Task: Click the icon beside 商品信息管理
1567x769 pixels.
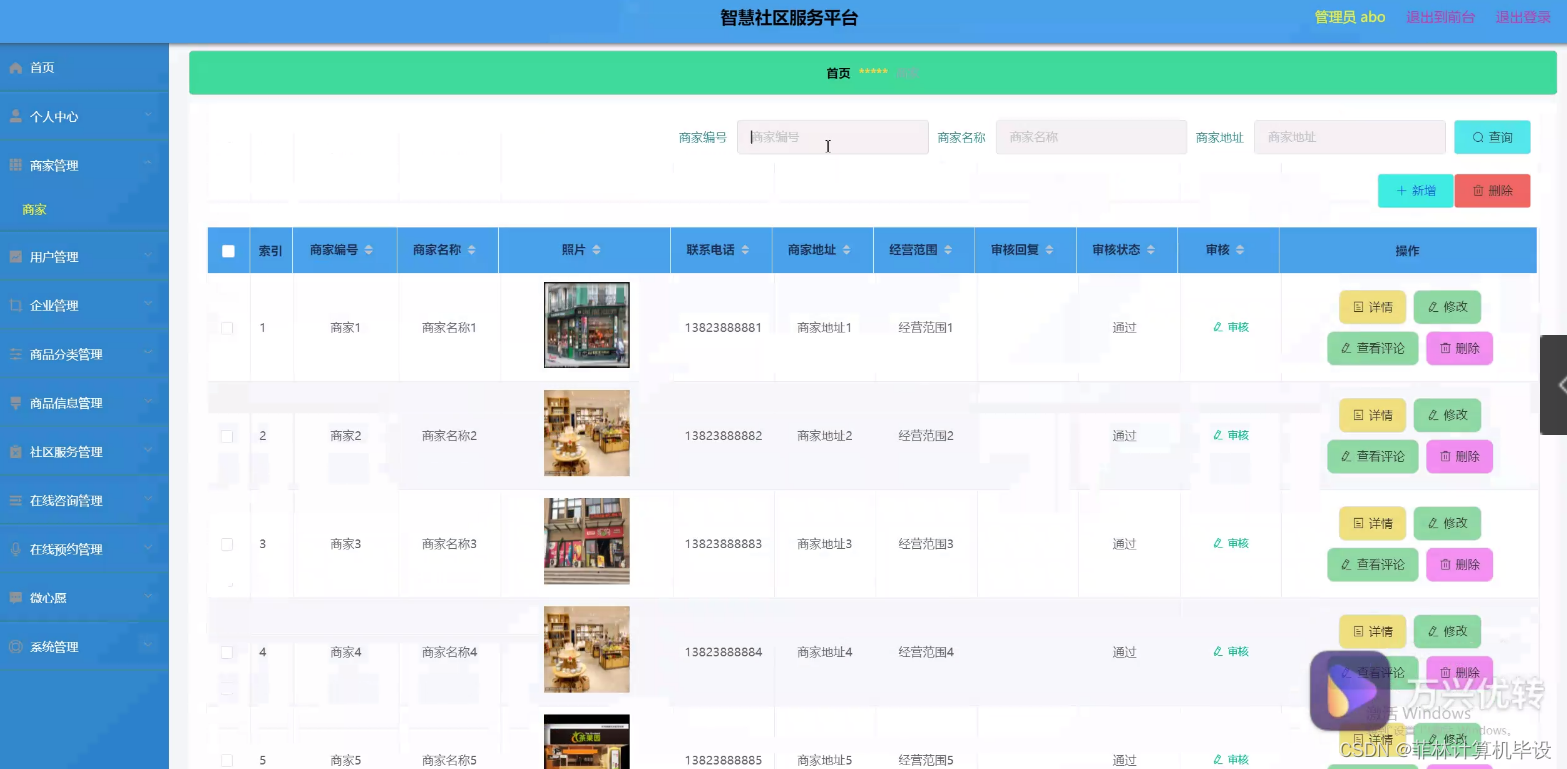Action: click(x=15, y=404)
